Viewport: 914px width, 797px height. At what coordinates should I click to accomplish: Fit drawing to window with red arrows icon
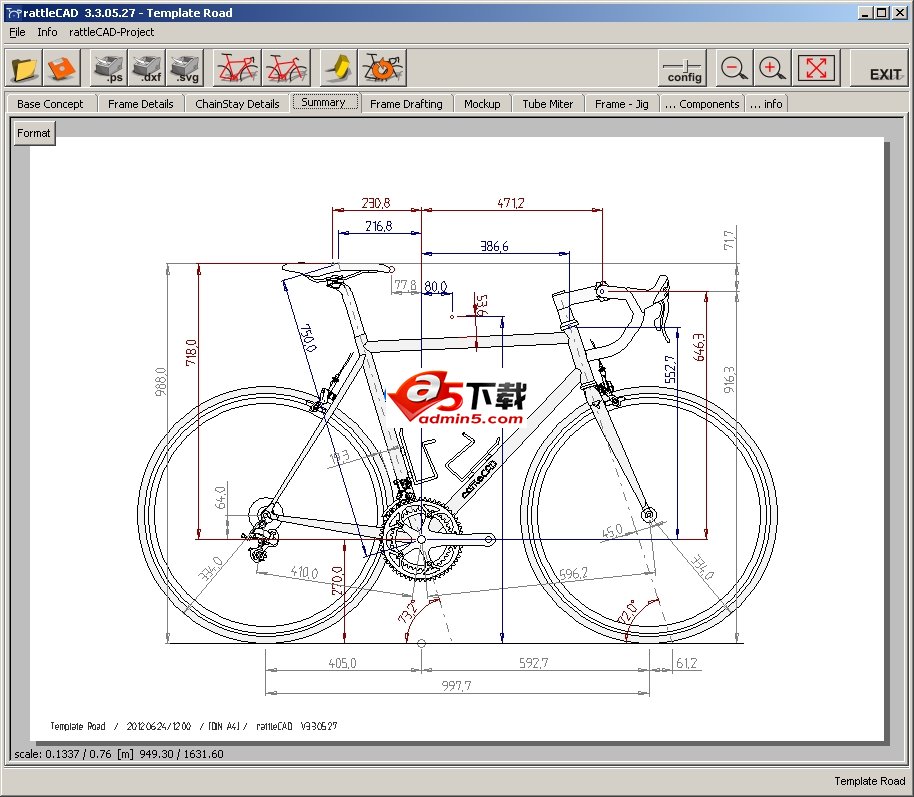[817, 69]
